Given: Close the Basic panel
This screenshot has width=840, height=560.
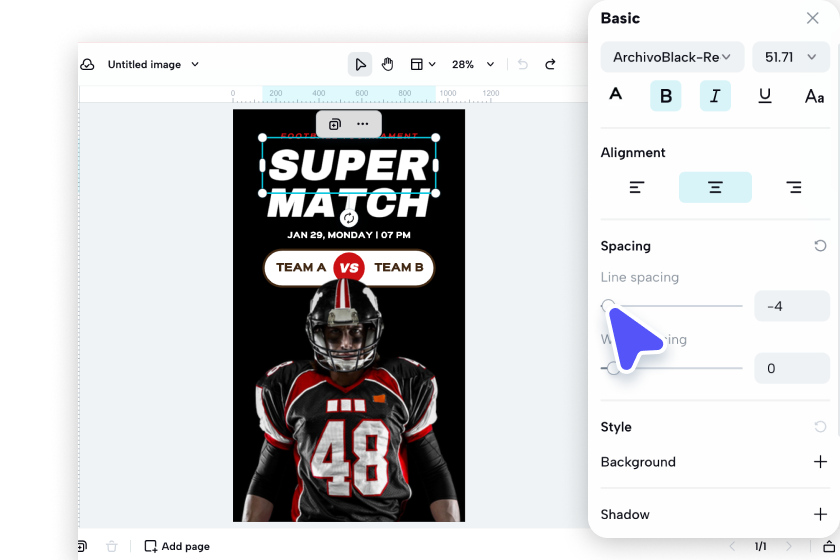Looking at the screenshot, I should (x=812, y=18).
